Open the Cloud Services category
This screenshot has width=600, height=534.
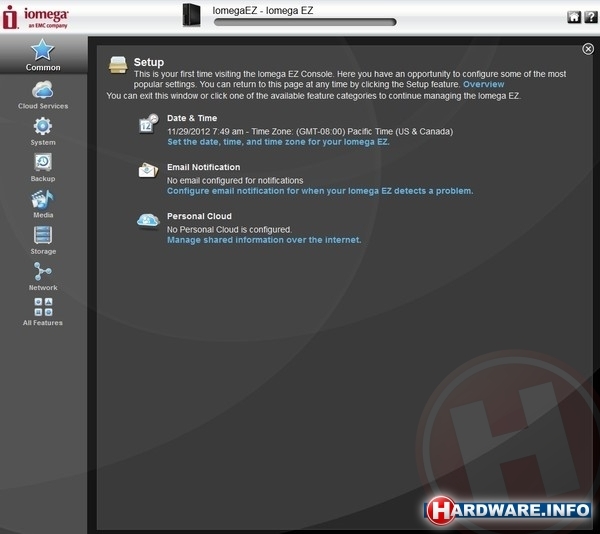pos(42,90)
